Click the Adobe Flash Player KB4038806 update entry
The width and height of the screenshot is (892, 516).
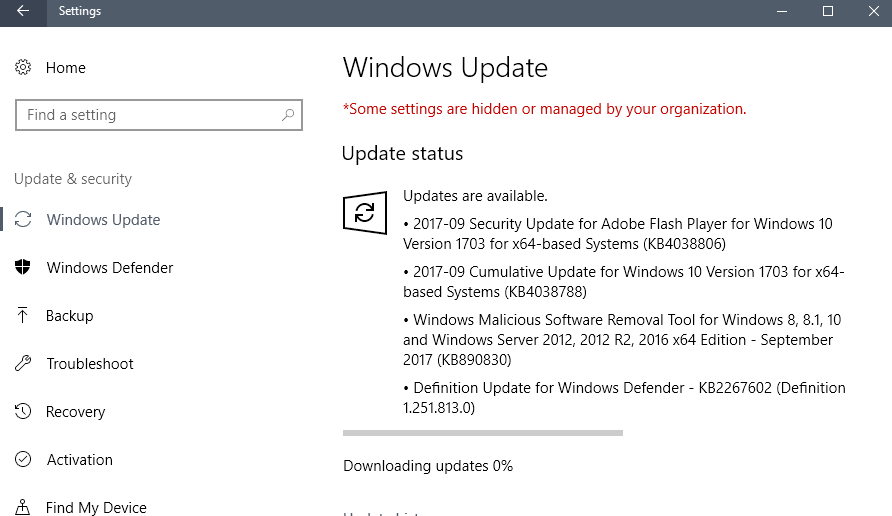[618, 234]
